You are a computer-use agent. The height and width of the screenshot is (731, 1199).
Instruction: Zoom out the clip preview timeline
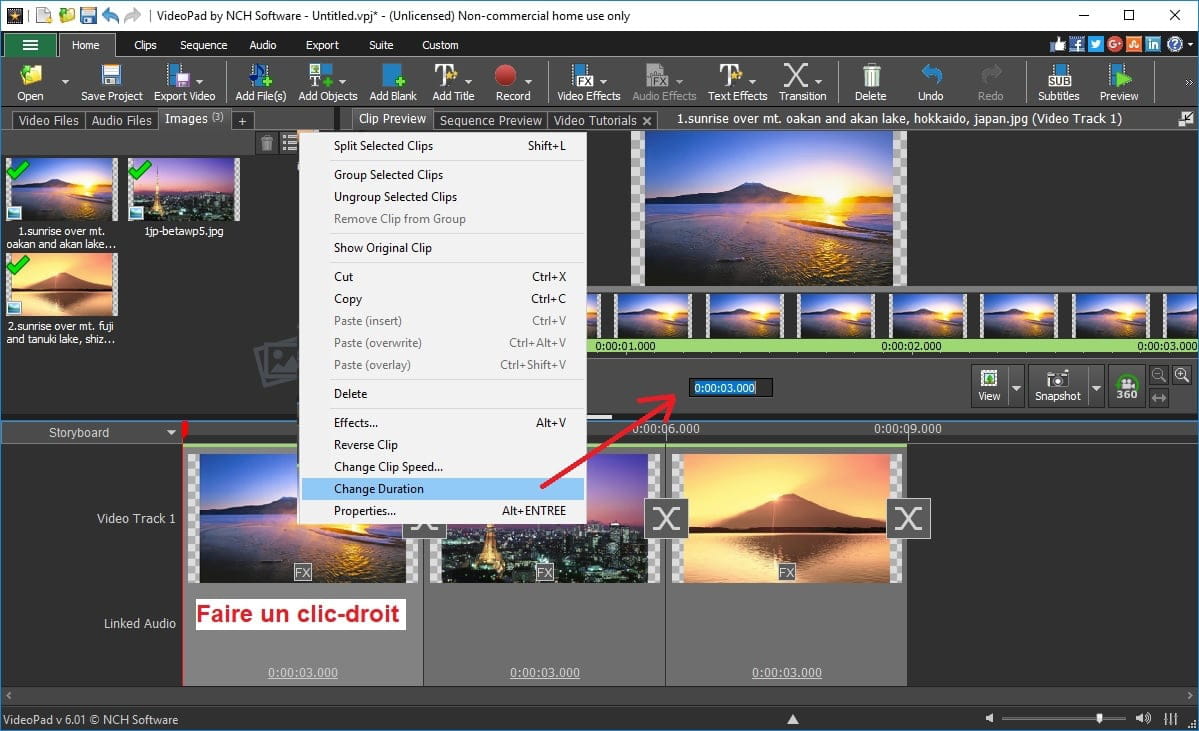click(x=1159, y=375)
